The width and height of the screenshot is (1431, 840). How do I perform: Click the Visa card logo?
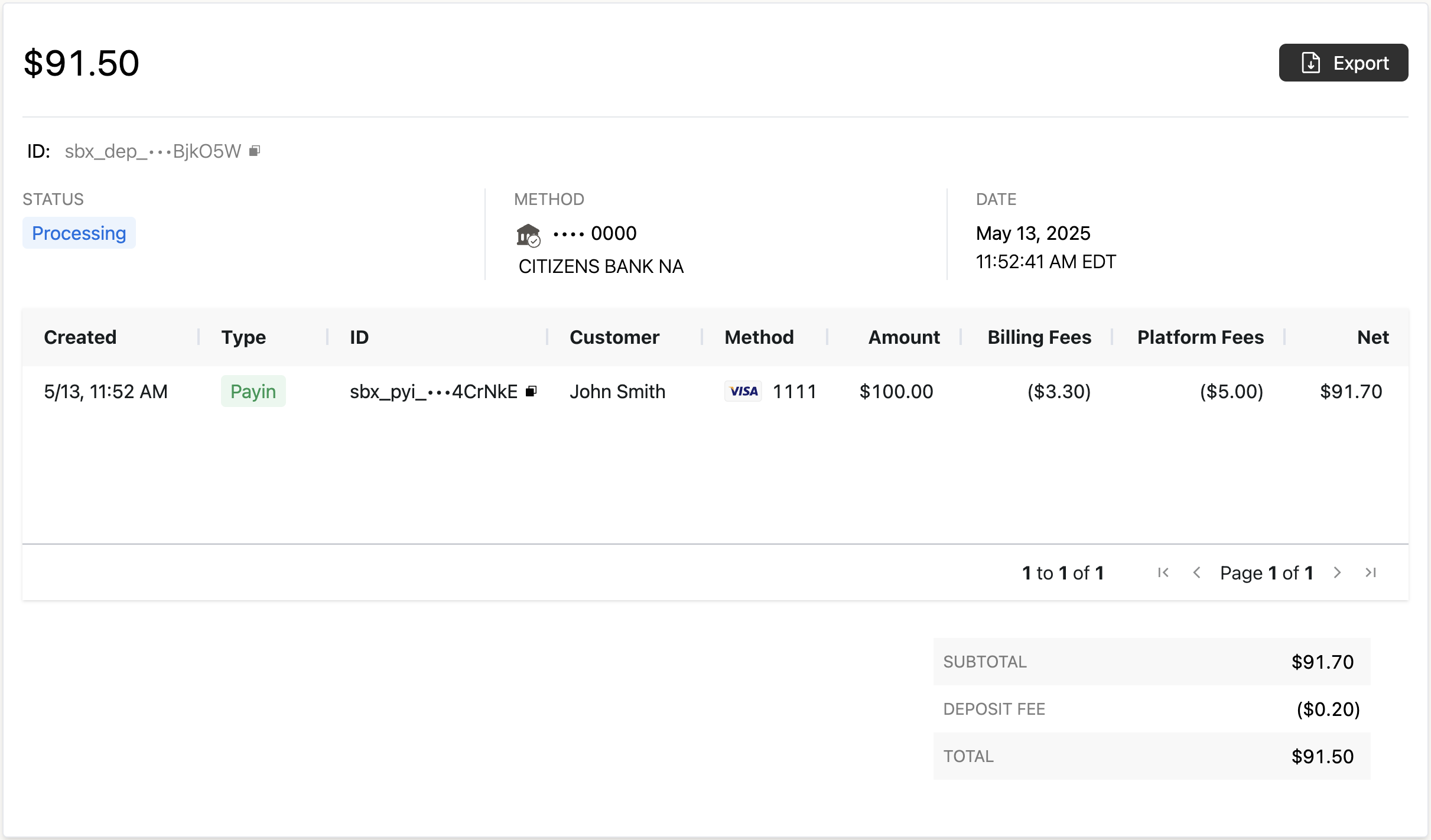pyautogui.click(x=743, y=391)
